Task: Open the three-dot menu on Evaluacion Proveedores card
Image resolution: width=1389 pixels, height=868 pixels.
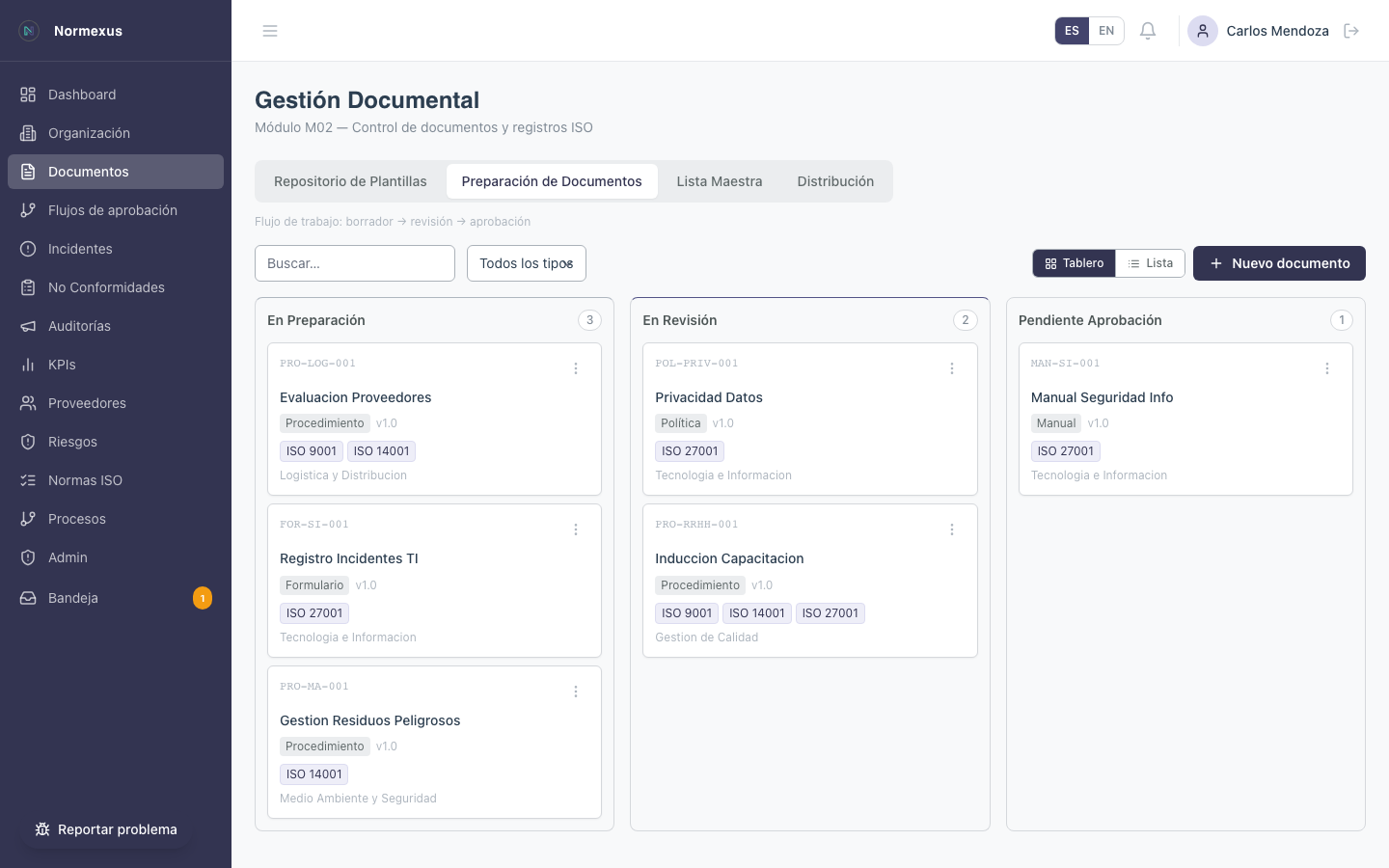Action: point(576,368)
